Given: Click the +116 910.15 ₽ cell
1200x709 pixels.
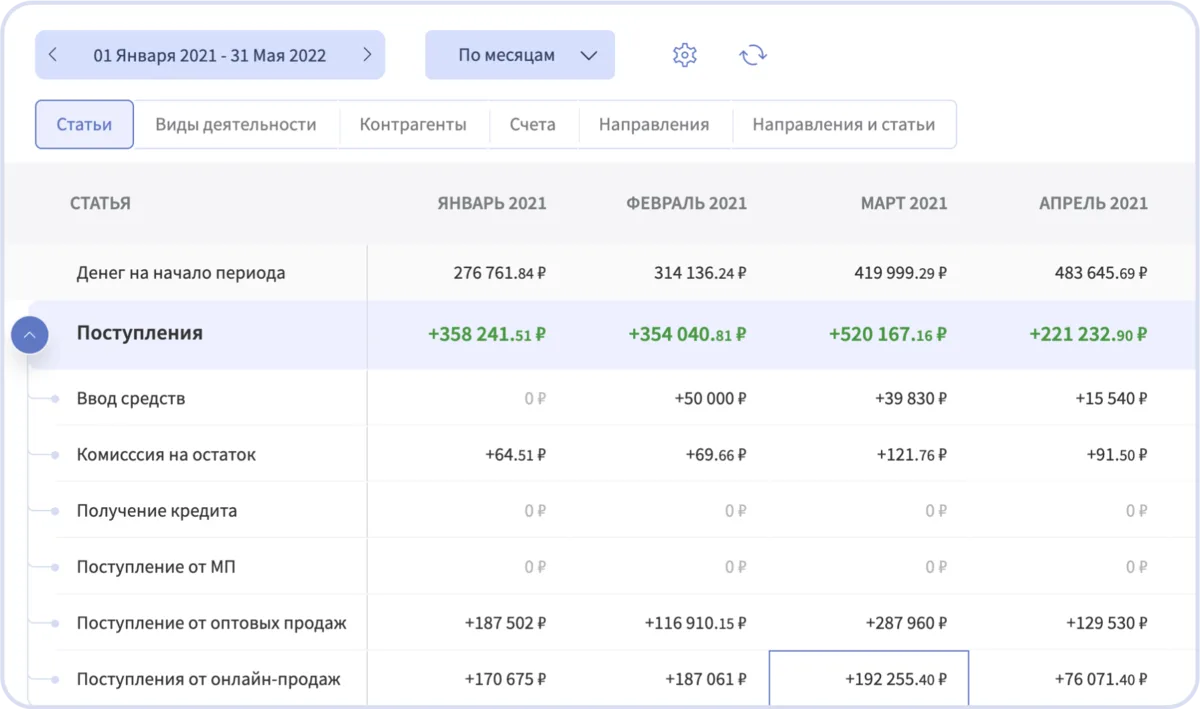Looking at the screenshot, I should [696, 623].
